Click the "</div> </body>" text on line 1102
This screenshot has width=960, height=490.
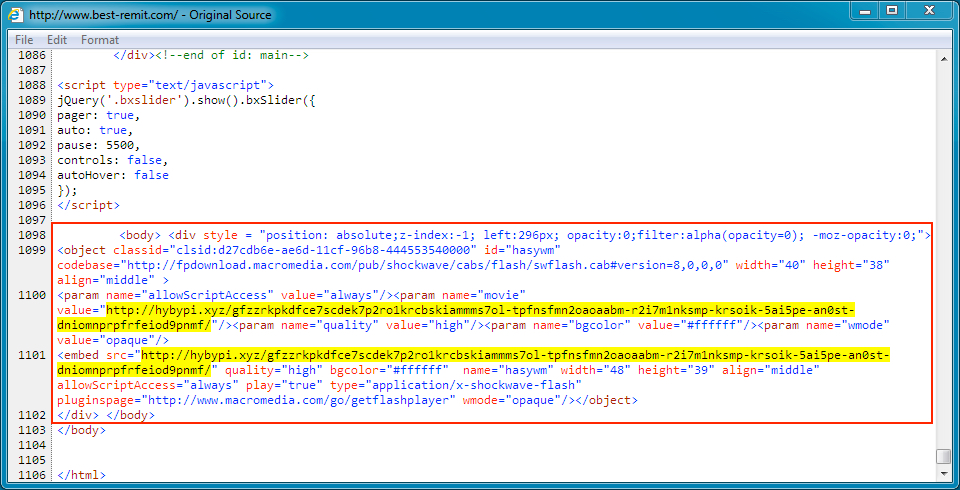(106, 415)
